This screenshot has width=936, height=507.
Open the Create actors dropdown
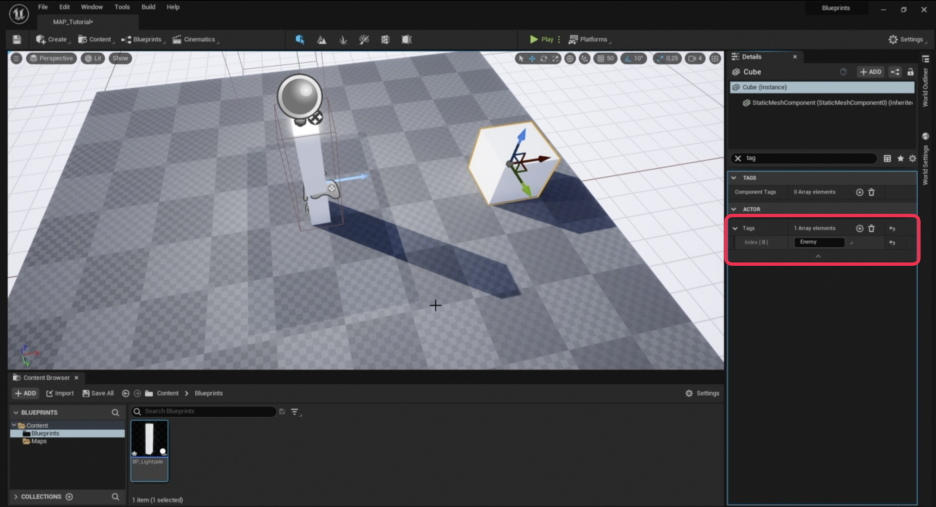coord(52,39)
